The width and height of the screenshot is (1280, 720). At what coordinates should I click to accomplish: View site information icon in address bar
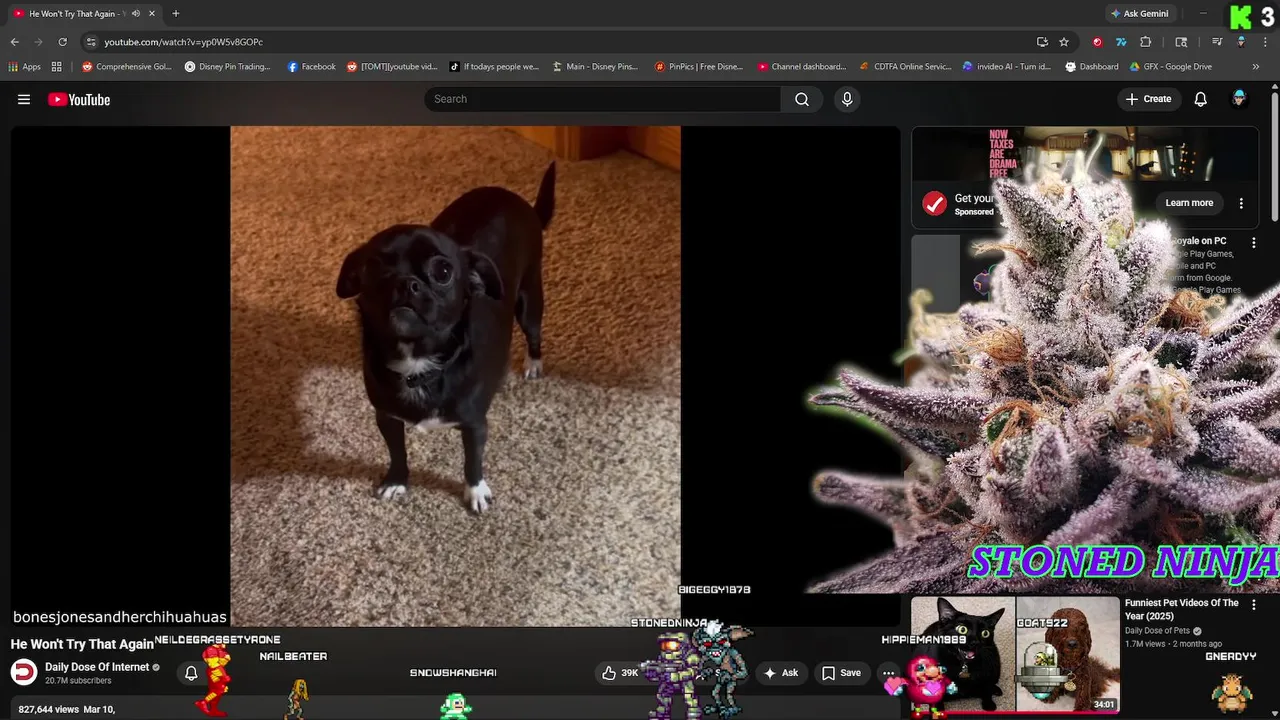[x=91, y=42]
